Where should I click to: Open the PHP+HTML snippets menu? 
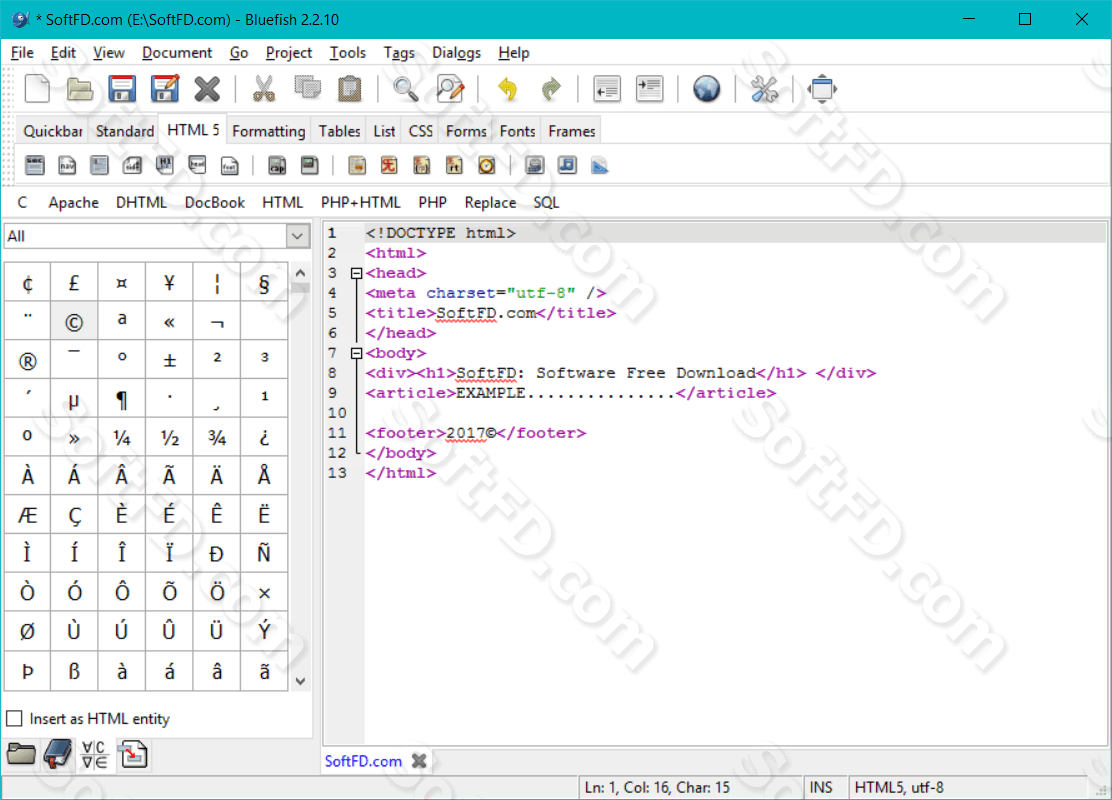tap(360, 203)
